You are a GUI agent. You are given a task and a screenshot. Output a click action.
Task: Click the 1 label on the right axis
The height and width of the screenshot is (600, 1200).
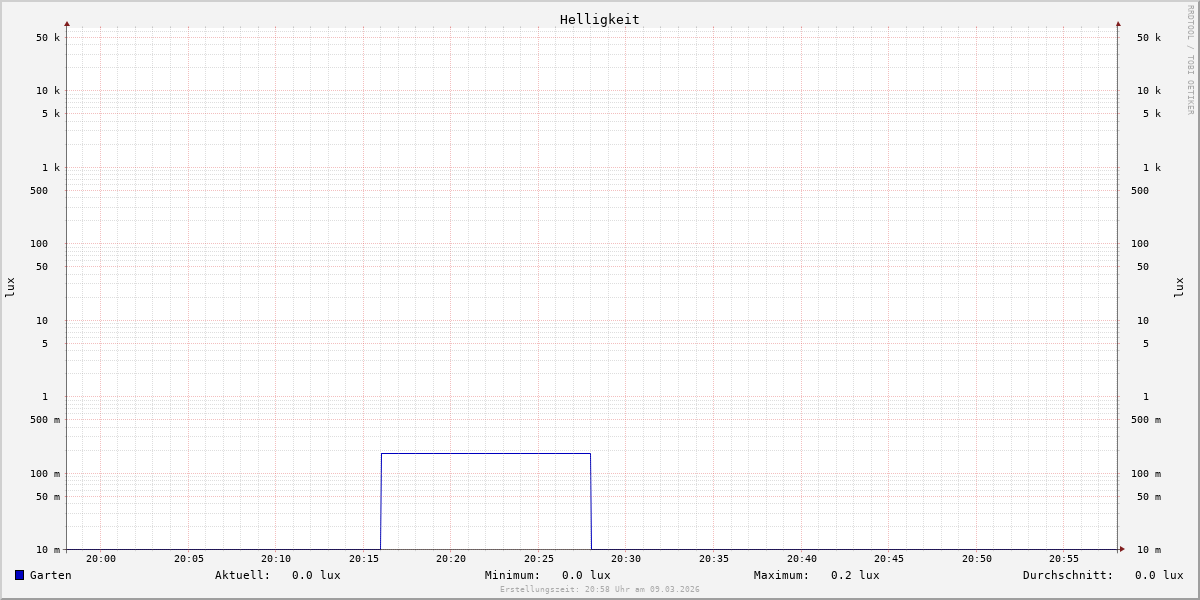1146,397
